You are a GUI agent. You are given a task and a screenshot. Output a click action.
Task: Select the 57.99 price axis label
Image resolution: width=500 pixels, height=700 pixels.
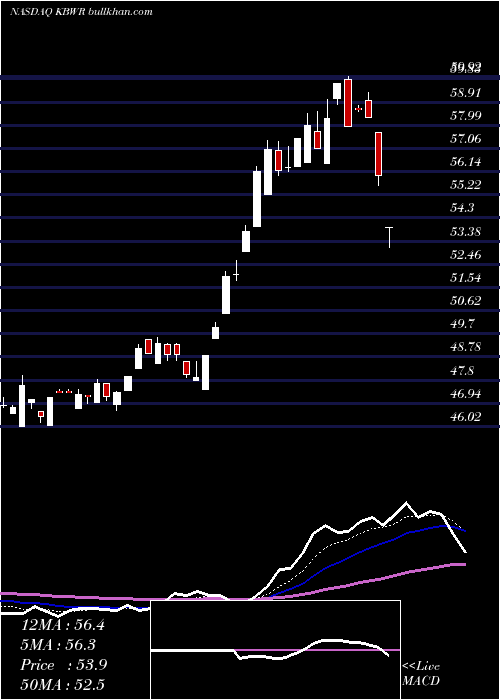(x=466, y=116)
